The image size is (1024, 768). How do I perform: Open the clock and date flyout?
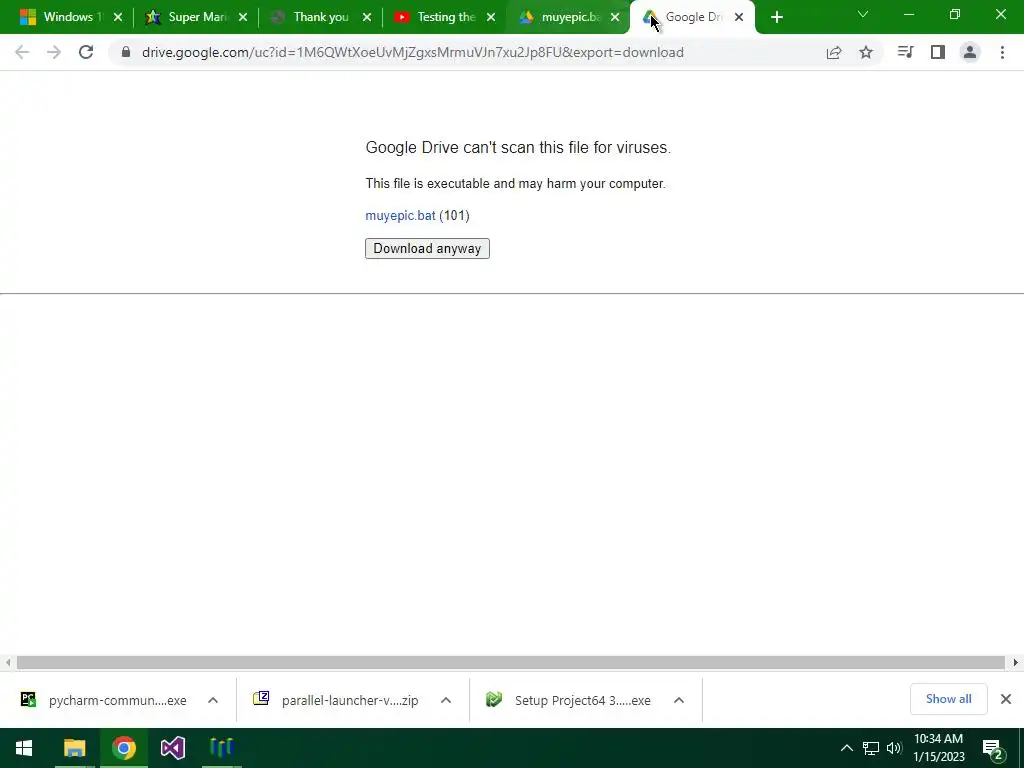(938, 748)
